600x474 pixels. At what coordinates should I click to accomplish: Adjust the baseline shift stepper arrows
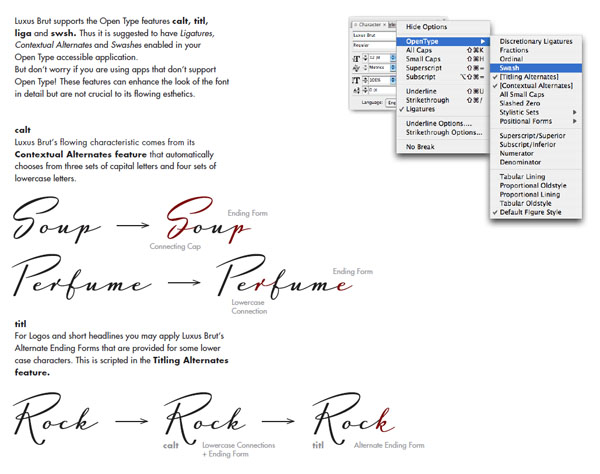[x=365, y=90]
